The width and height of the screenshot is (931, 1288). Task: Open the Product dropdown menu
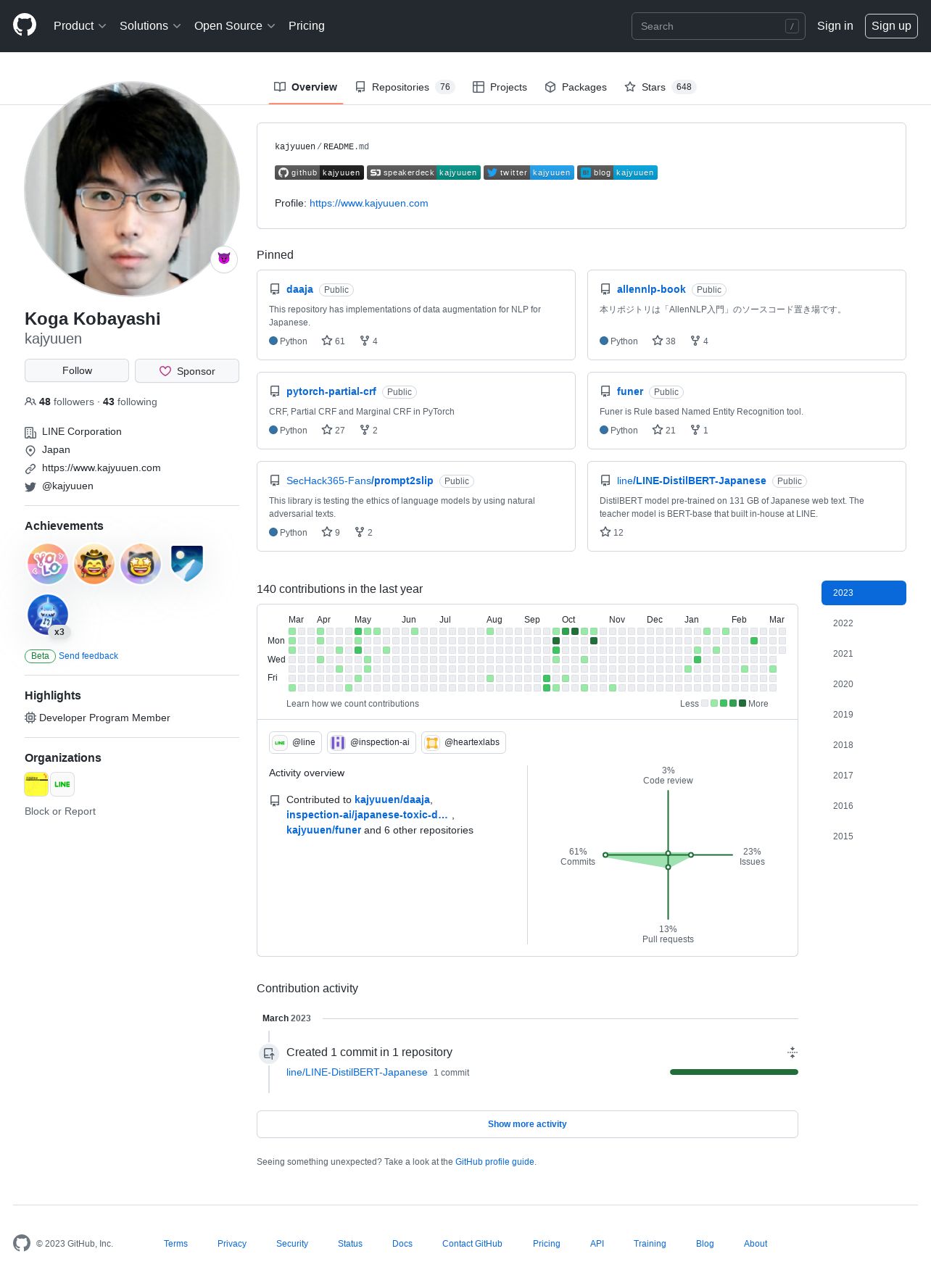80,26
